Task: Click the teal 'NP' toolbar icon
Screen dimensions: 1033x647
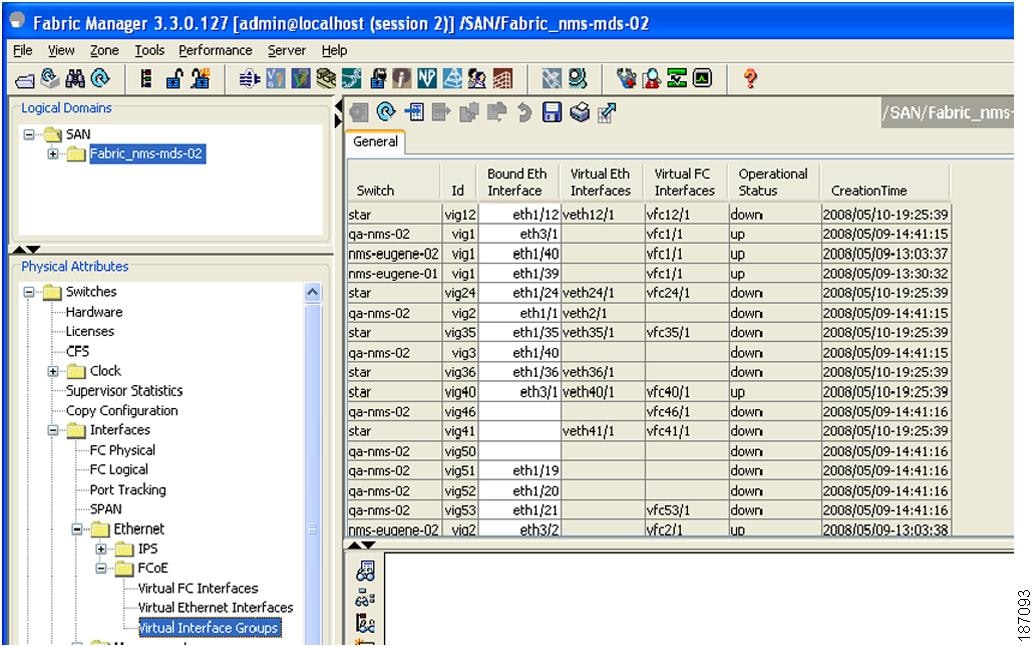Action: point(427,79)
